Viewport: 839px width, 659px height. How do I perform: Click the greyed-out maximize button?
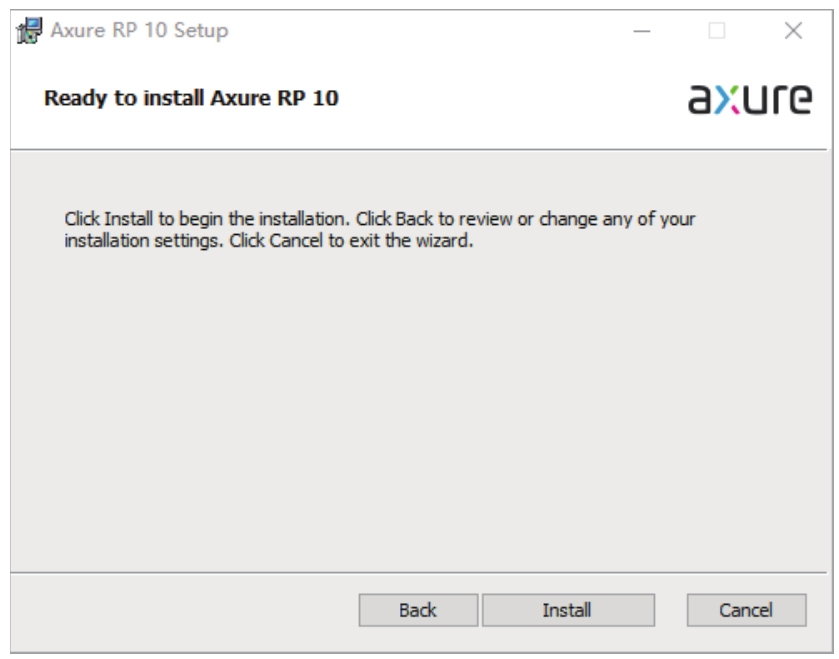tap(717, 31)
